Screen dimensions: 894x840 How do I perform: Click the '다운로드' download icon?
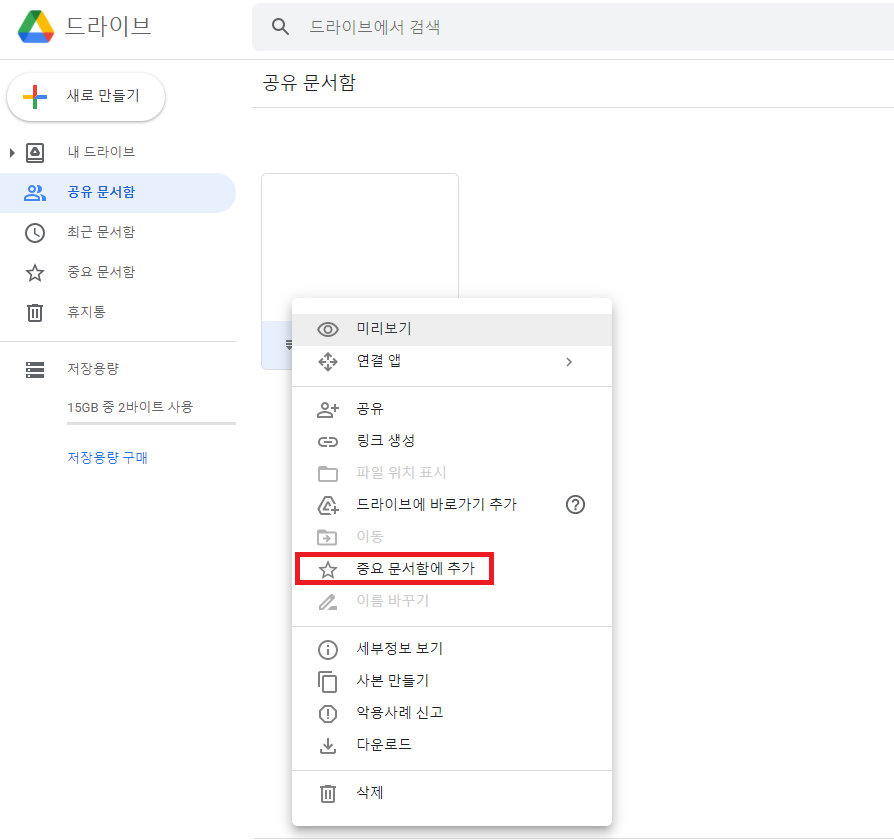[x=328, y=745]
